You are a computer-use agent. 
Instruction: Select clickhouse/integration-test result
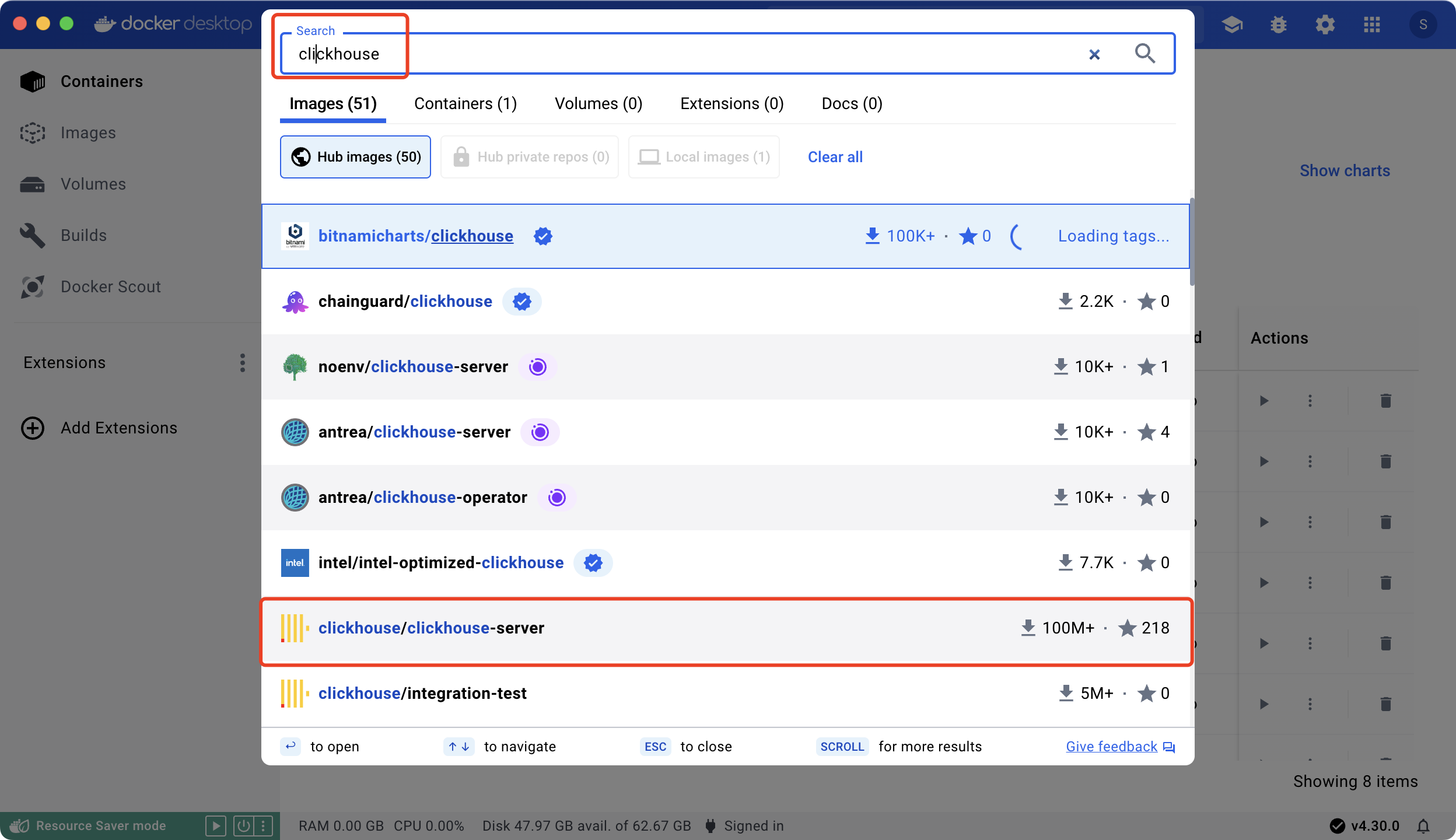(725, 694)
